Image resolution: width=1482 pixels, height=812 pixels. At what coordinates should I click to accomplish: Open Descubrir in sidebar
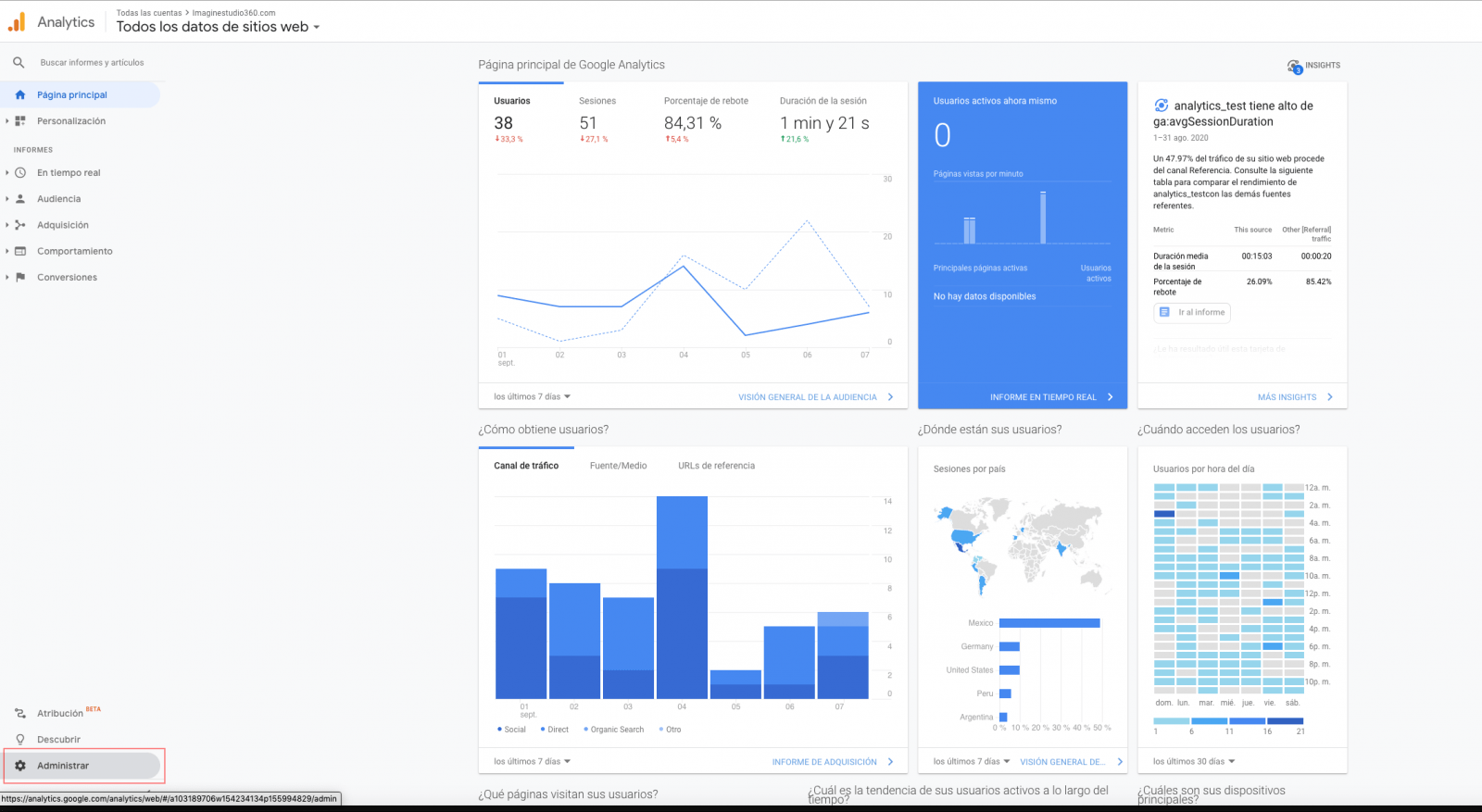(x=58, y=740)
